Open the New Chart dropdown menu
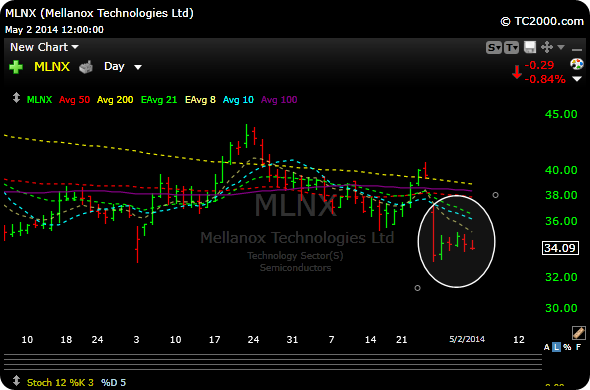 [x=44, y=47]
